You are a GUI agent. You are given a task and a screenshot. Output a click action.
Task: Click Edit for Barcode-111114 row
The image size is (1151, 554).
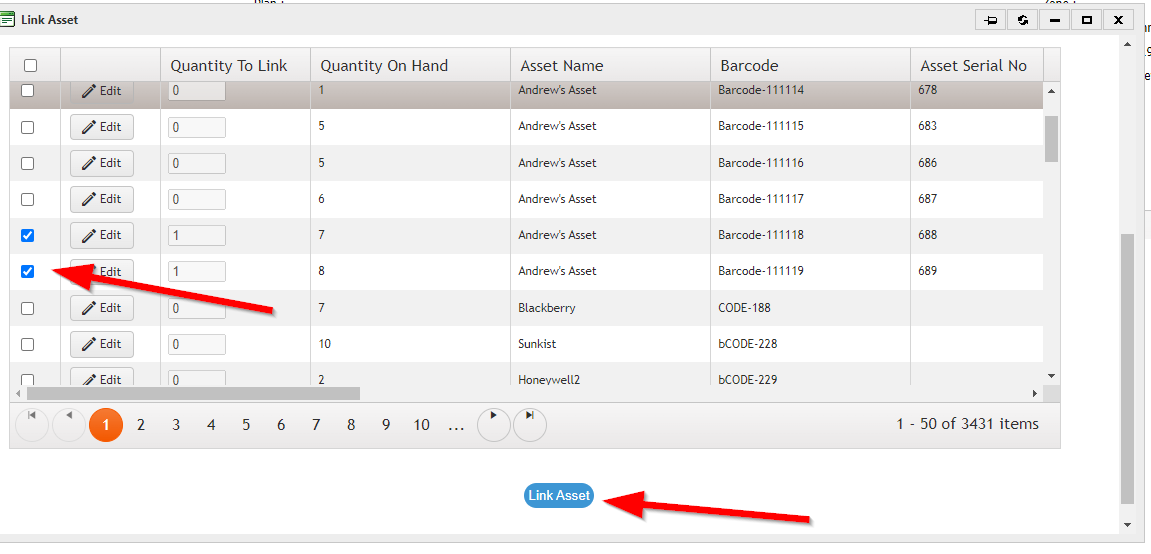(102, 91)
